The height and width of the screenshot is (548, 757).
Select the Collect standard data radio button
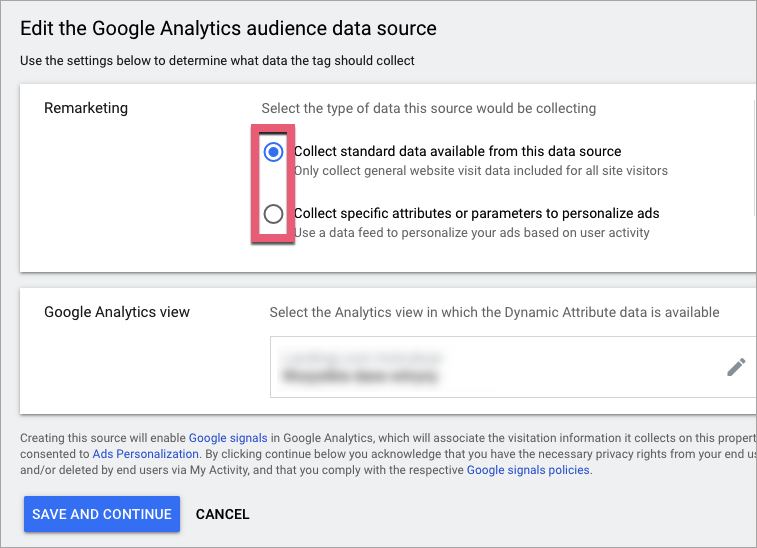click(273, 152)
